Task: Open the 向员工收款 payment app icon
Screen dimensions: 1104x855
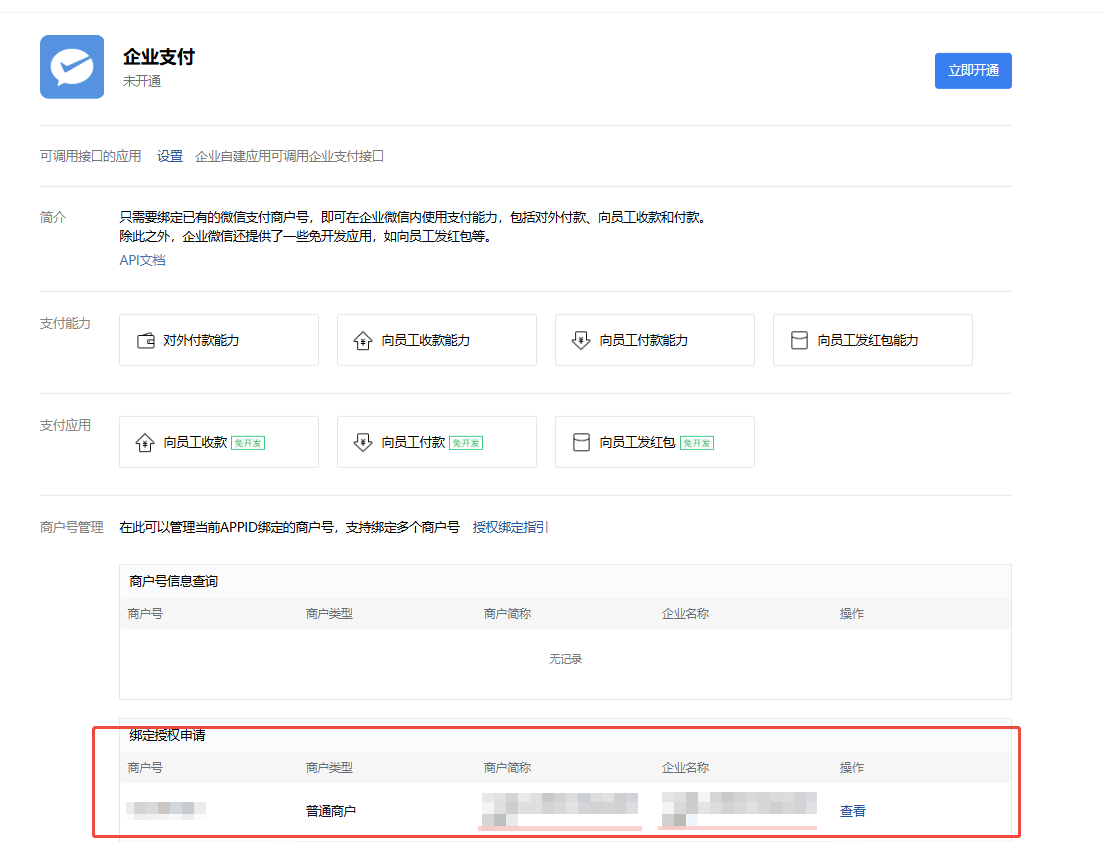Action: (145, 442)
